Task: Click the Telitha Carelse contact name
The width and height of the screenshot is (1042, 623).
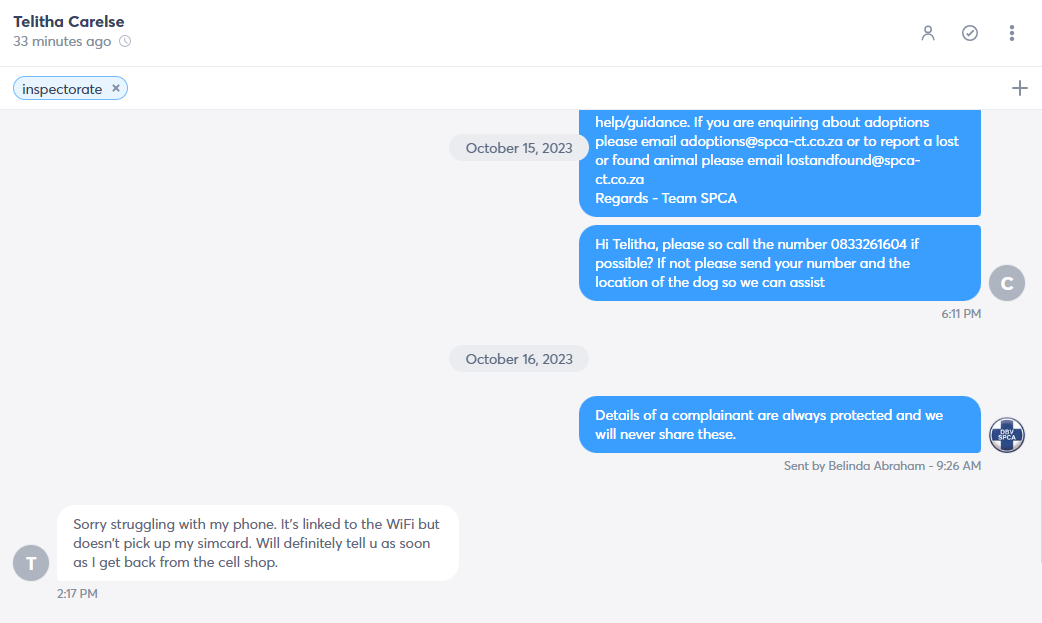Action: [68, 21]
